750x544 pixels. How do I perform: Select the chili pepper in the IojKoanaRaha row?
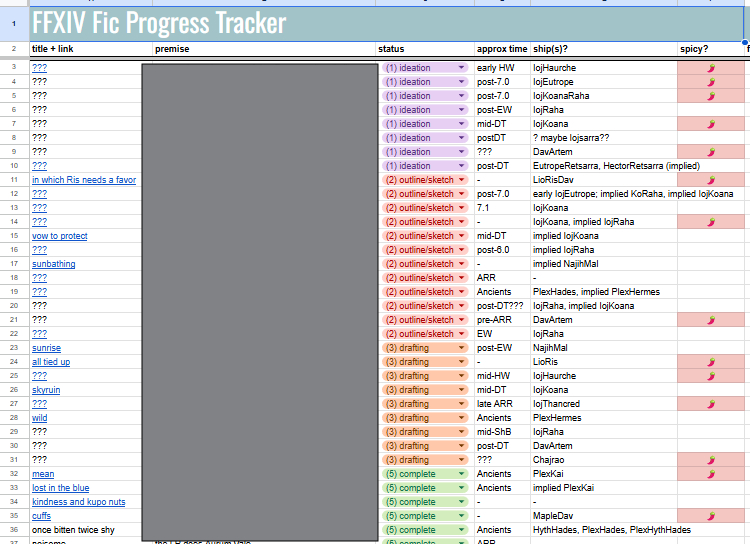coord(711,96)
